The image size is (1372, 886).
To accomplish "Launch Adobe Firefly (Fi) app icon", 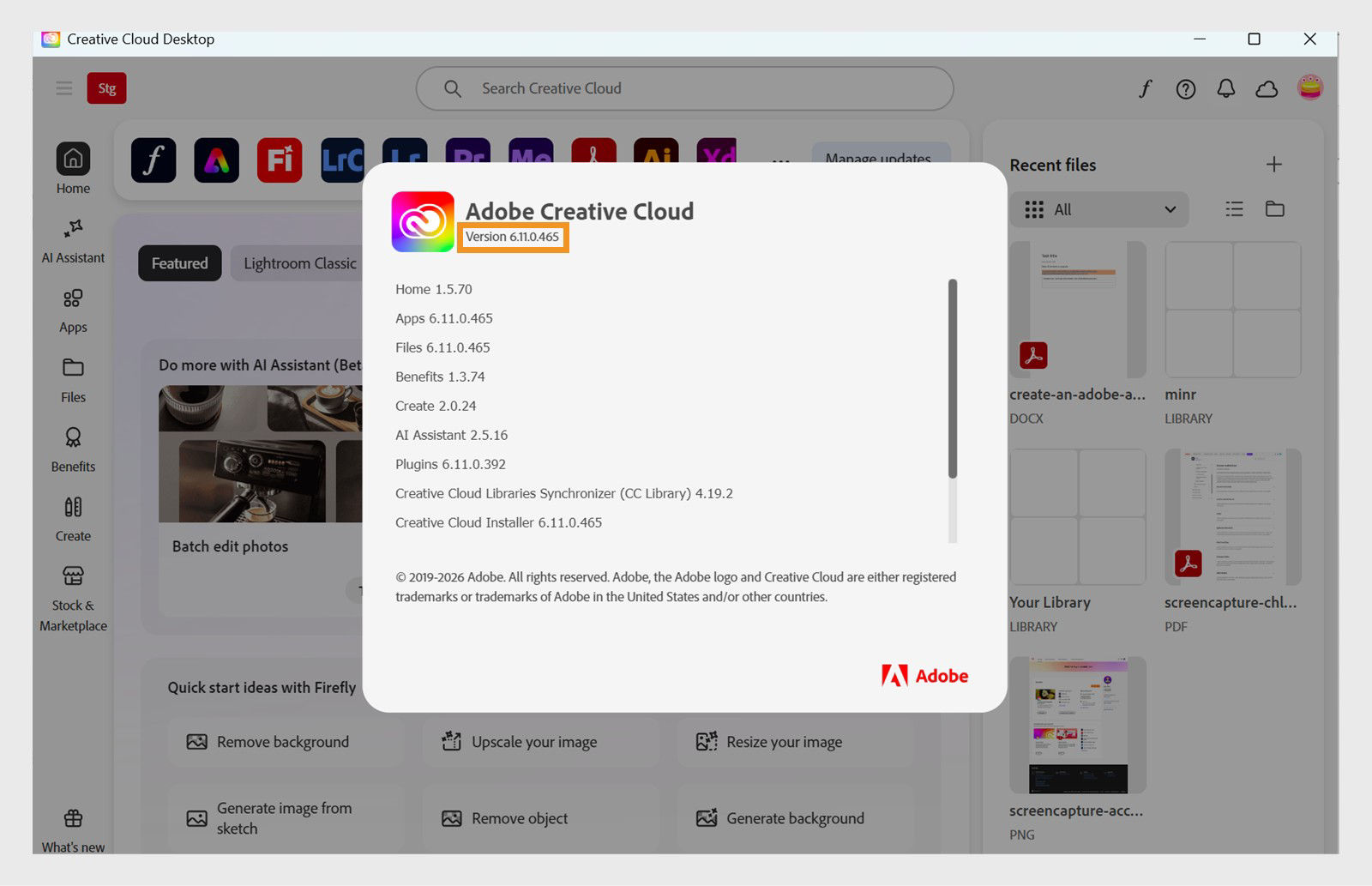I will coord(280,160).
